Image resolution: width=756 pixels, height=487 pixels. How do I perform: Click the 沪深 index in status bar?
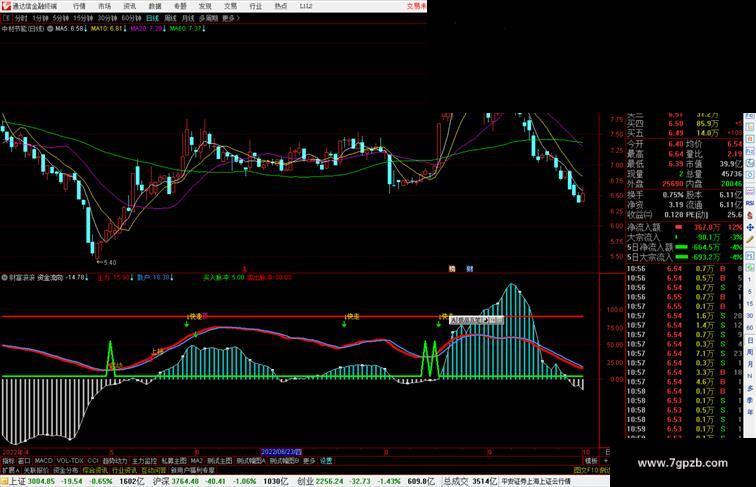click(x=161, y=481)
